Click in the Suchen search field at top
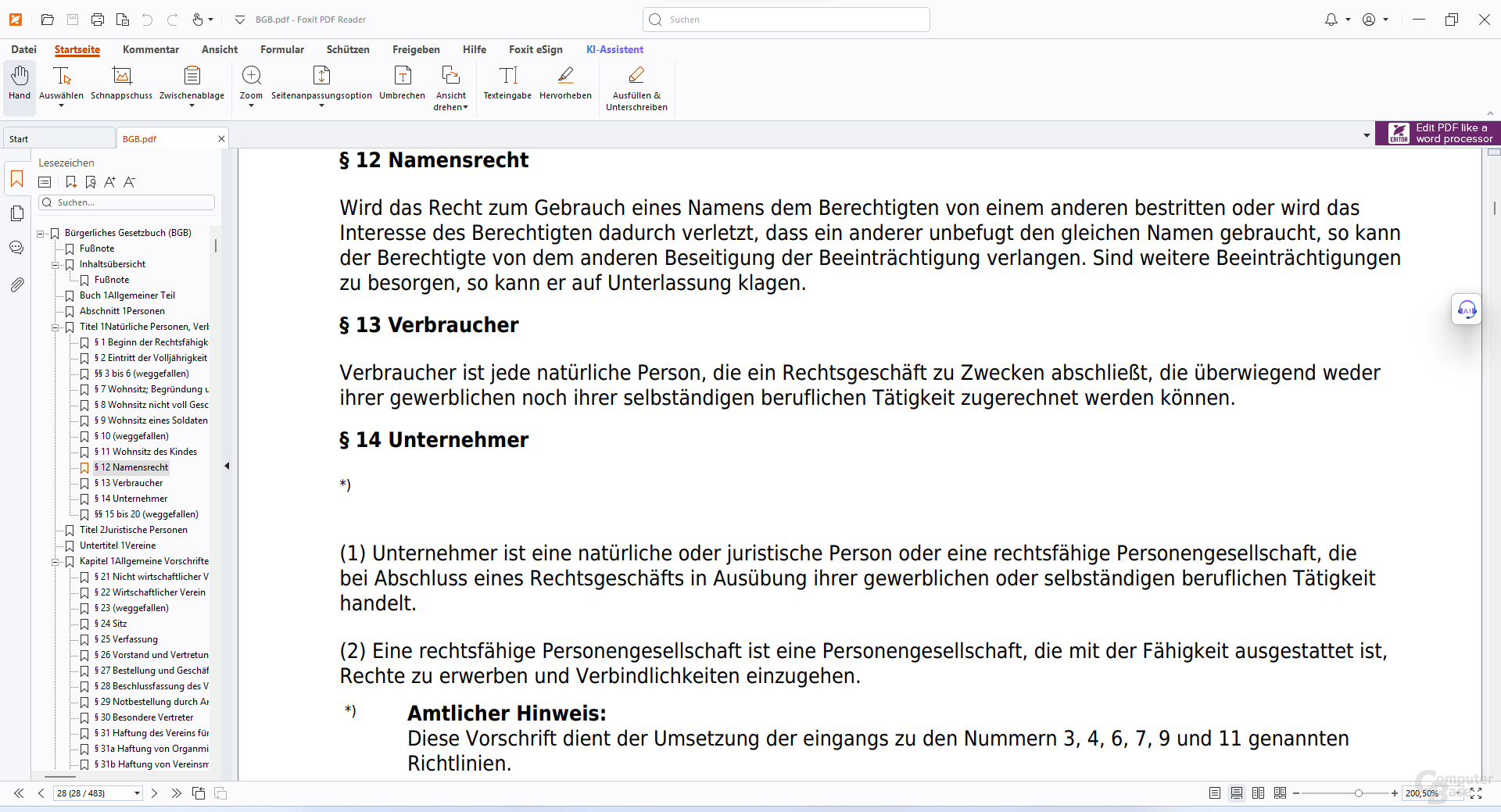Image resolution: width=1501 pixels, height=812 pixels. [x=786, y=20]
